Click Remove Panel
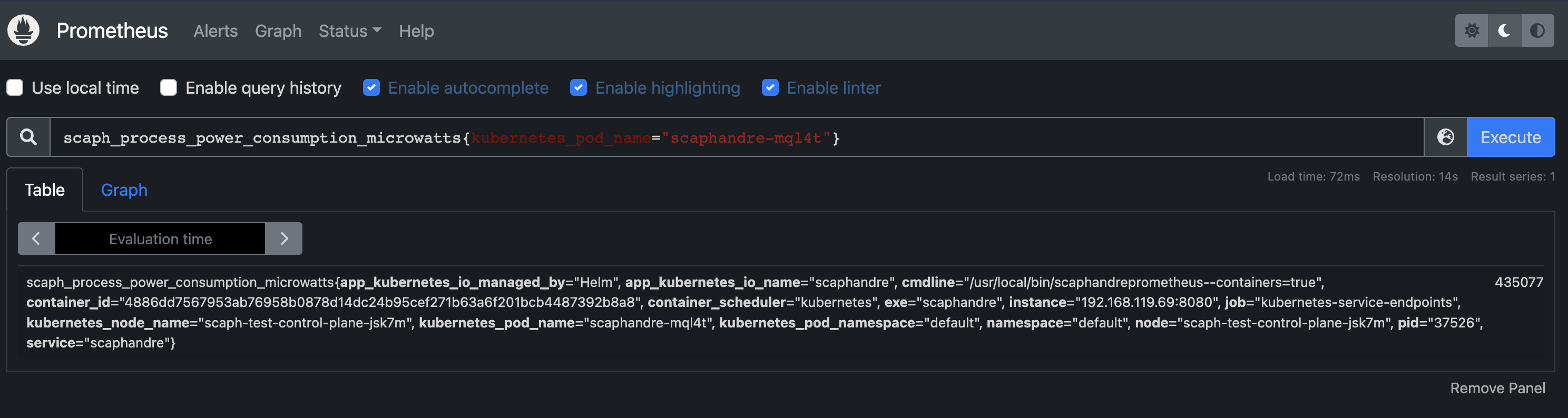 (x=1497, y=388)
